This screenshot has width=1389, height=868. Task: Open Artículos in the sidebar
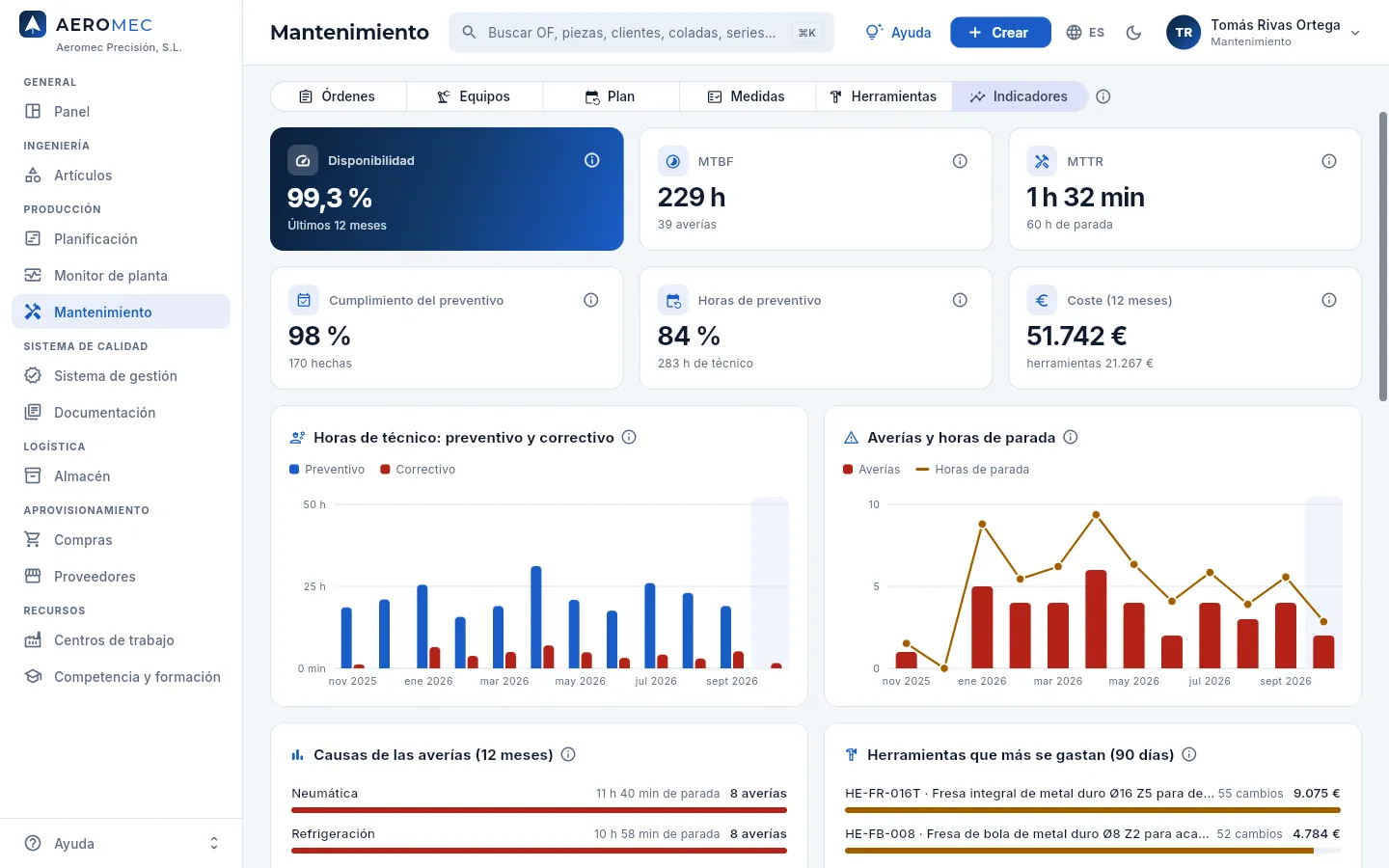pyautogui.click(x=121, y=176)
